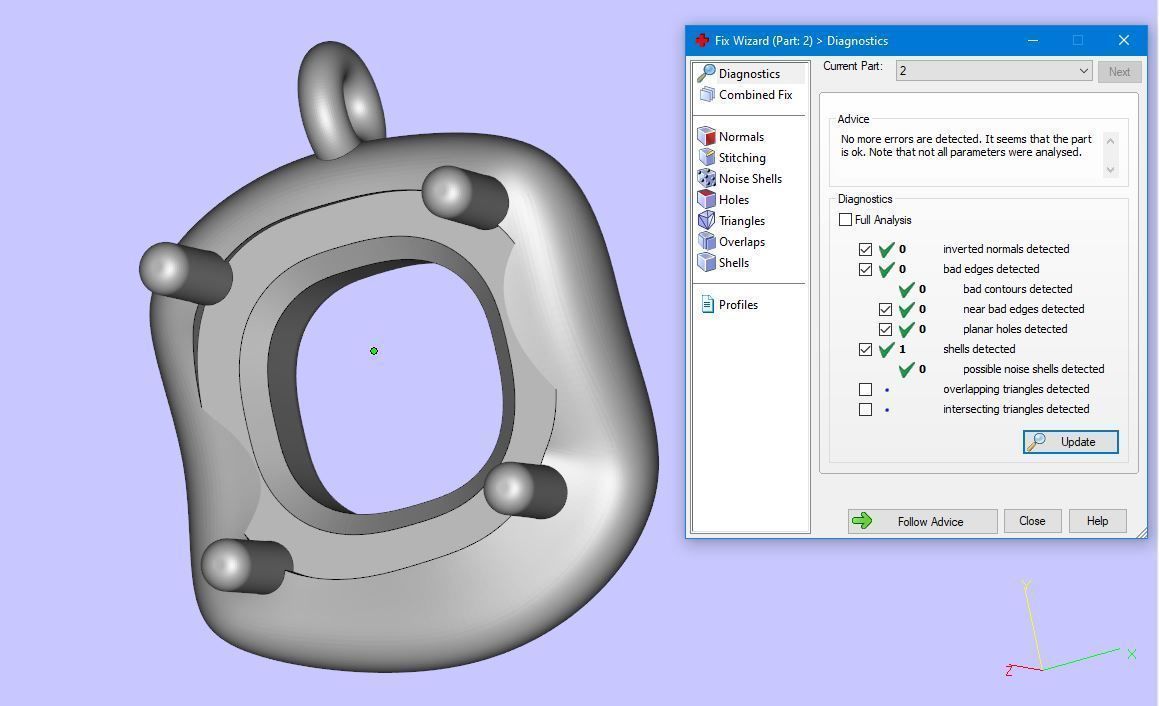
Task: Open the Current Part dropdown
Action: (994, 71)
